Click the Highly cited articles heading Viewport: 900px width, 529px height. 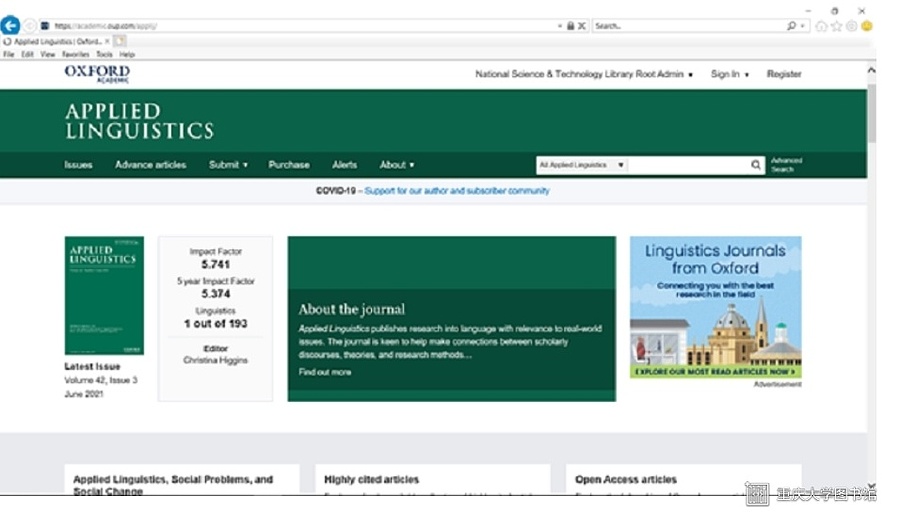(371, 479)
